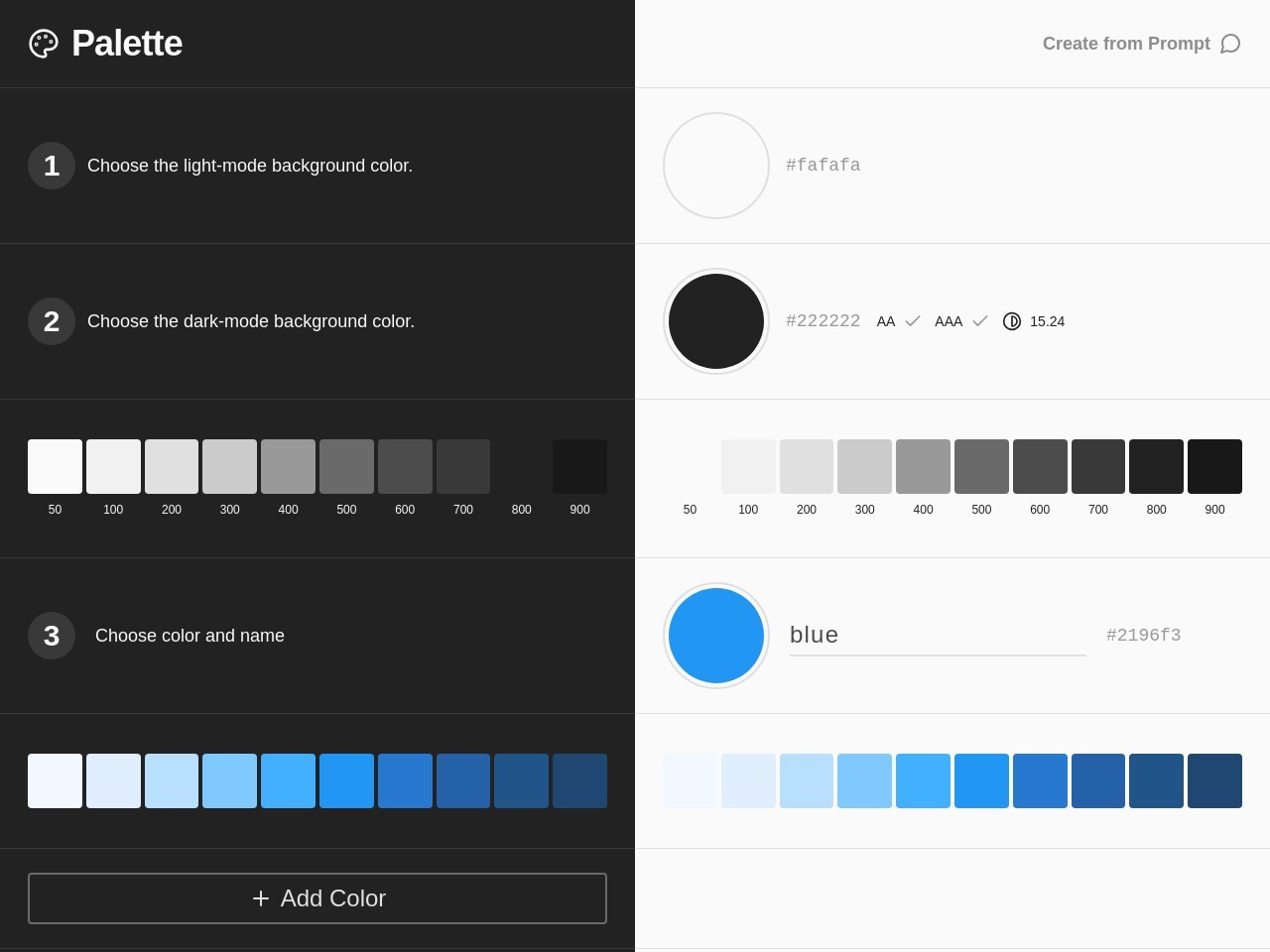Click the step 2 numbered circle

coord(51,321)
